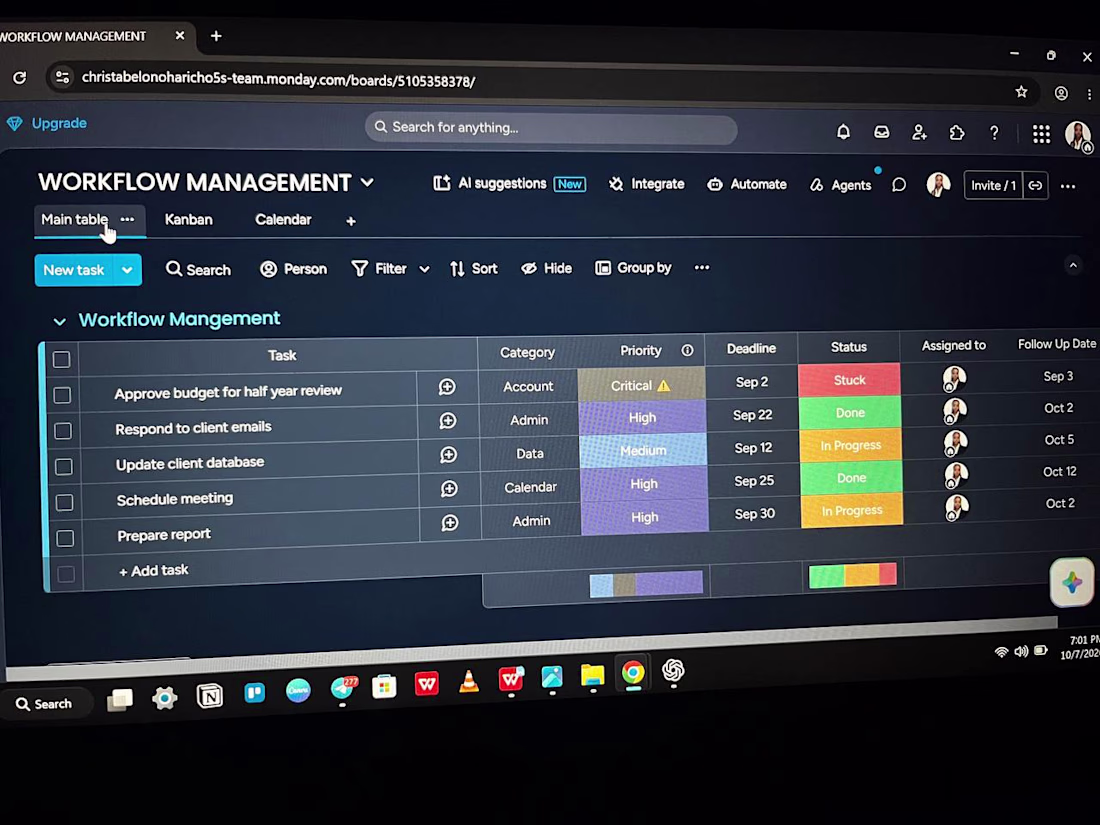This screenshot has width=1100, height=825.
Task: Open the help question mark
Action: point(994,133)
